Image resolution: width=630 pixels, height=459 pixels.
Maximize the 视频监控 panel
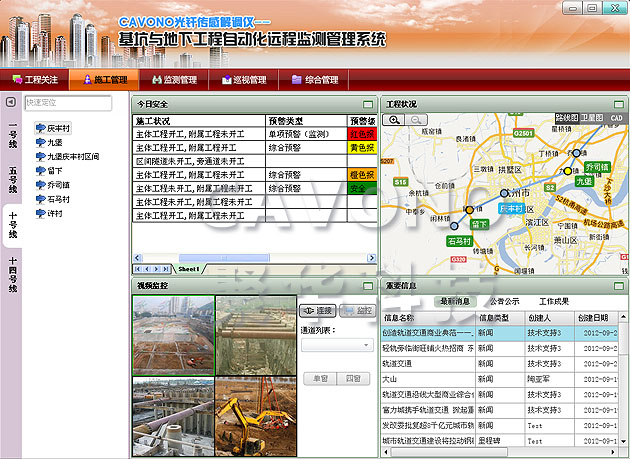pyautogui.click(x=370, y=285)
